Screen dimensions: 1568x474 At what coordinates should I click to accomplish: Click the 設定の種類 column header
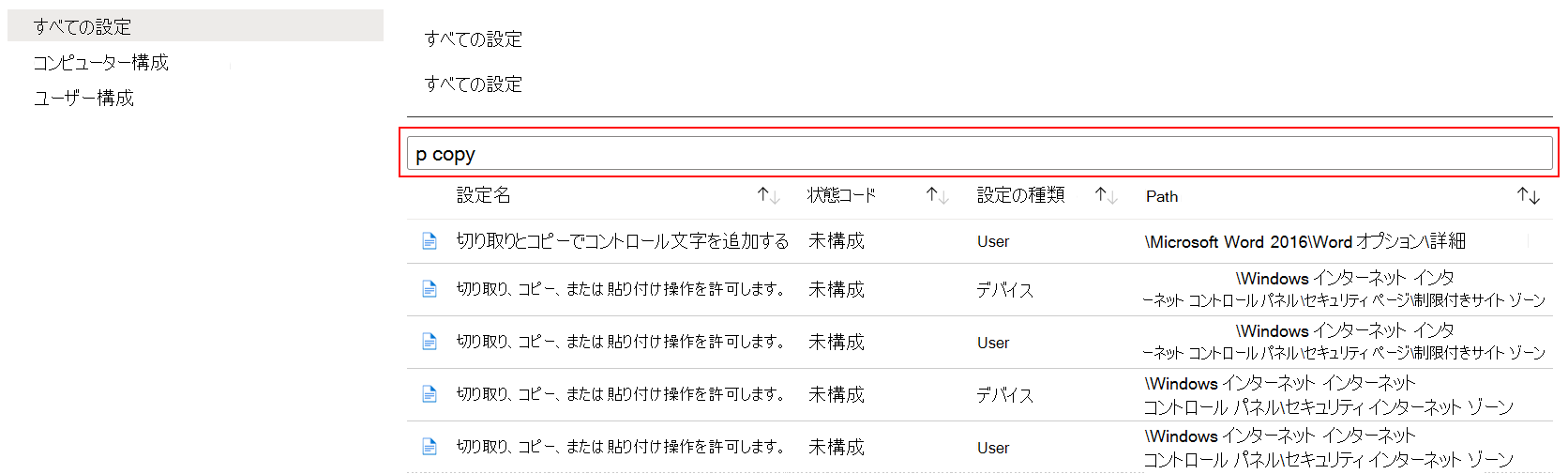click(1020, 195)
